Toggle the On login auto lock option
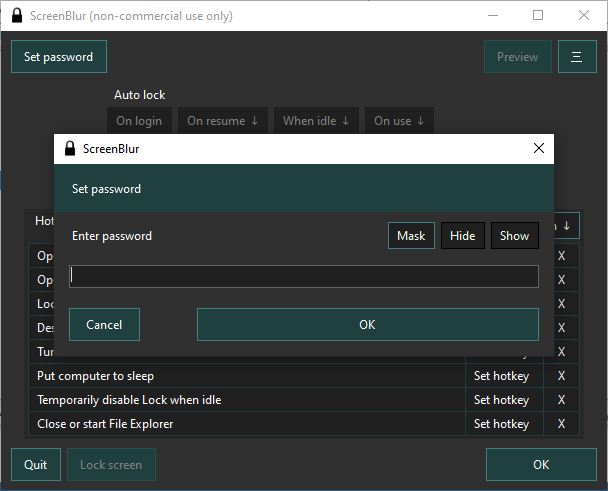Screen dimensions: 608x491 139,121
